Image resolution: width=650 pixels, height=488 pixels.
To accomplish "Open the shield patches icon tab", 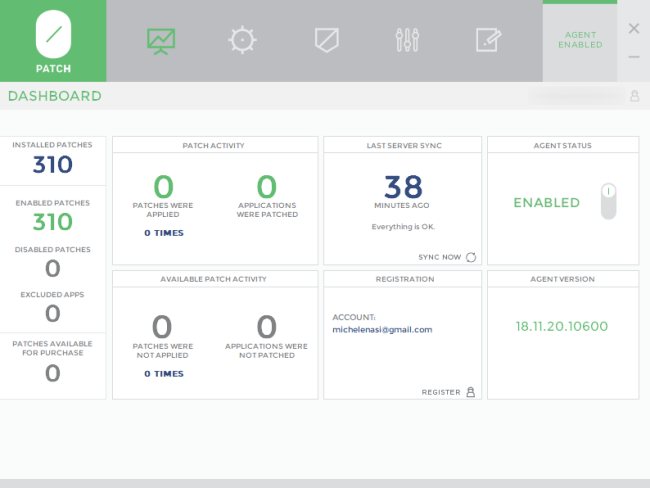I will pyautogui.click(x=327, y=40).
